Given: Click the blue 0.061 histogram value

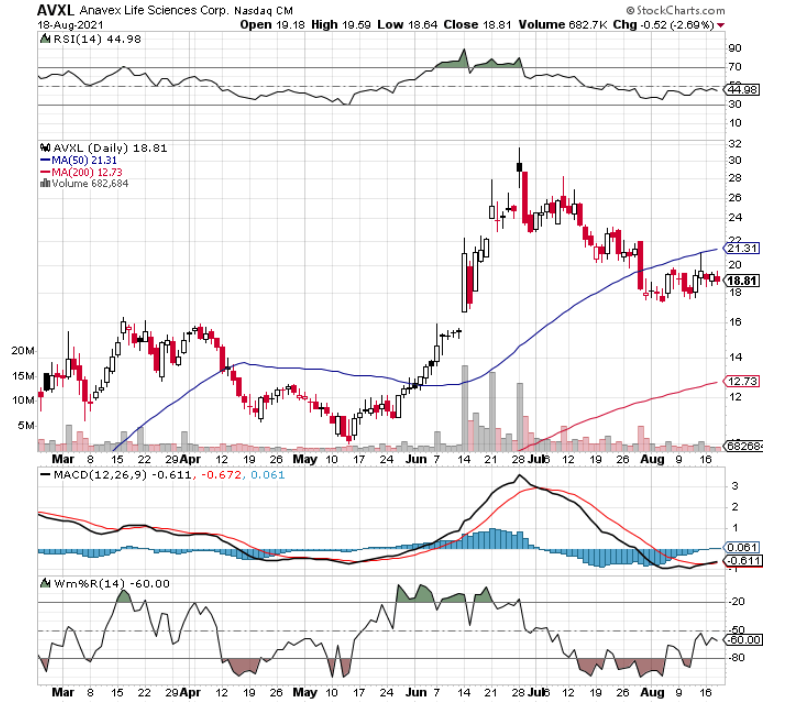Looking at the screenshot, I should click(268, 475).
